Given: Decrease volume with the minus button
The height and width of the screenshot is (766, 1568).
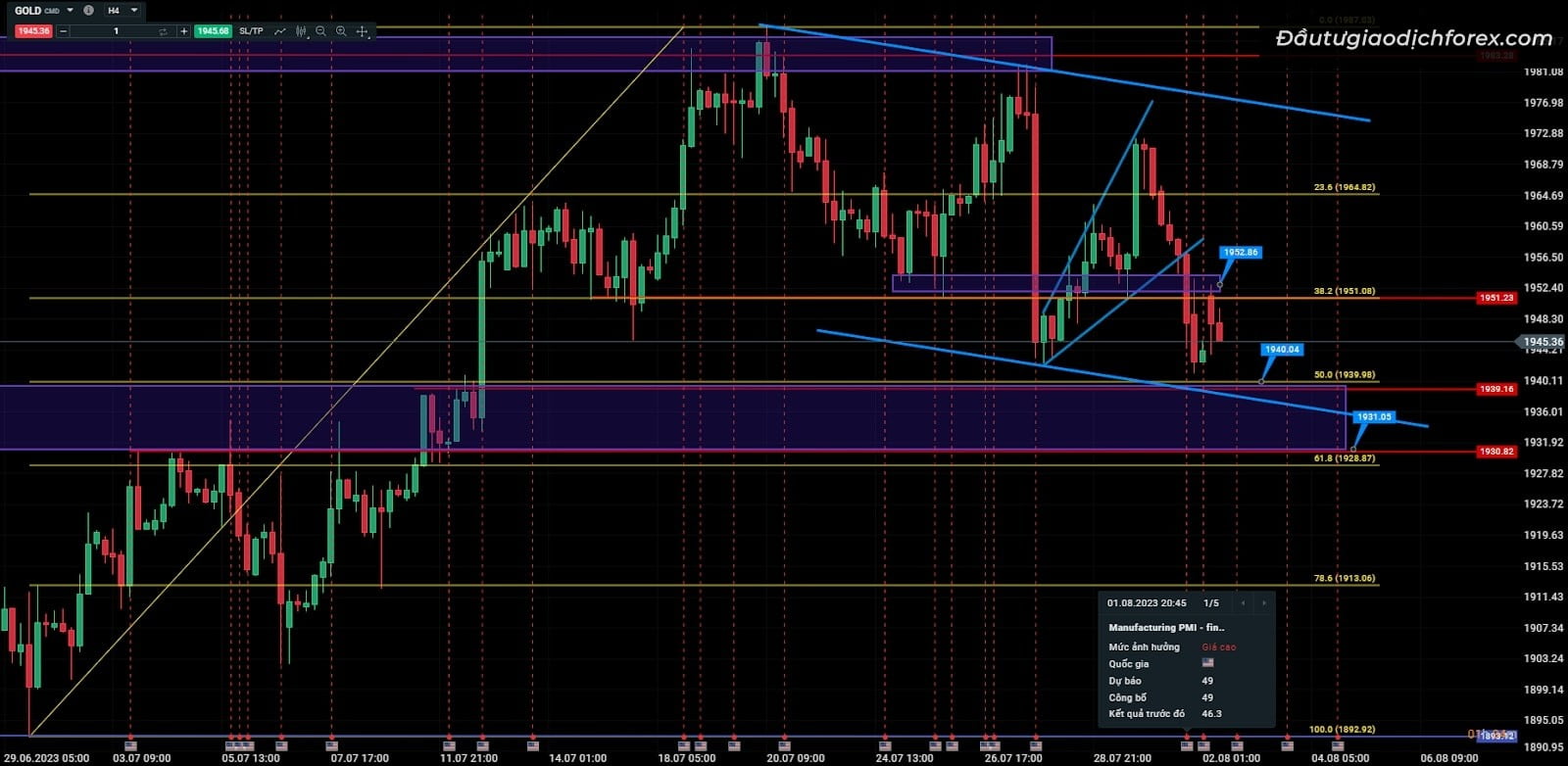Looking at the screenshot, I should pyautogui.click(x=64, y=31).
